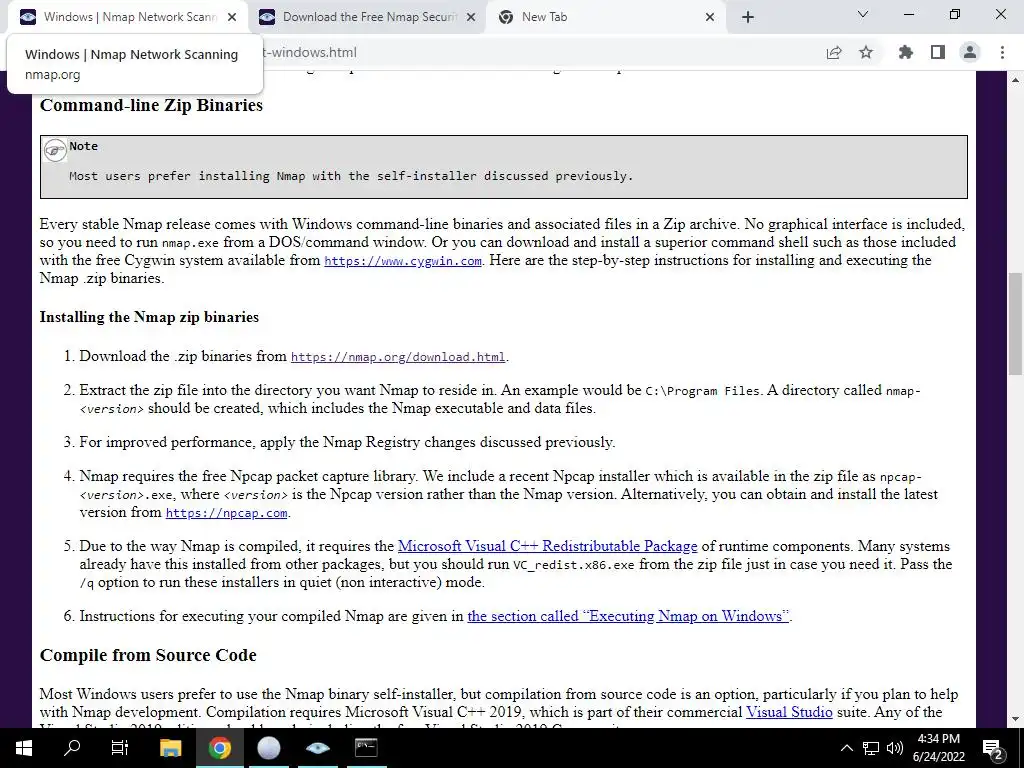
Task: Click the Compile from Source Code heading
Action: coord(148,655)
